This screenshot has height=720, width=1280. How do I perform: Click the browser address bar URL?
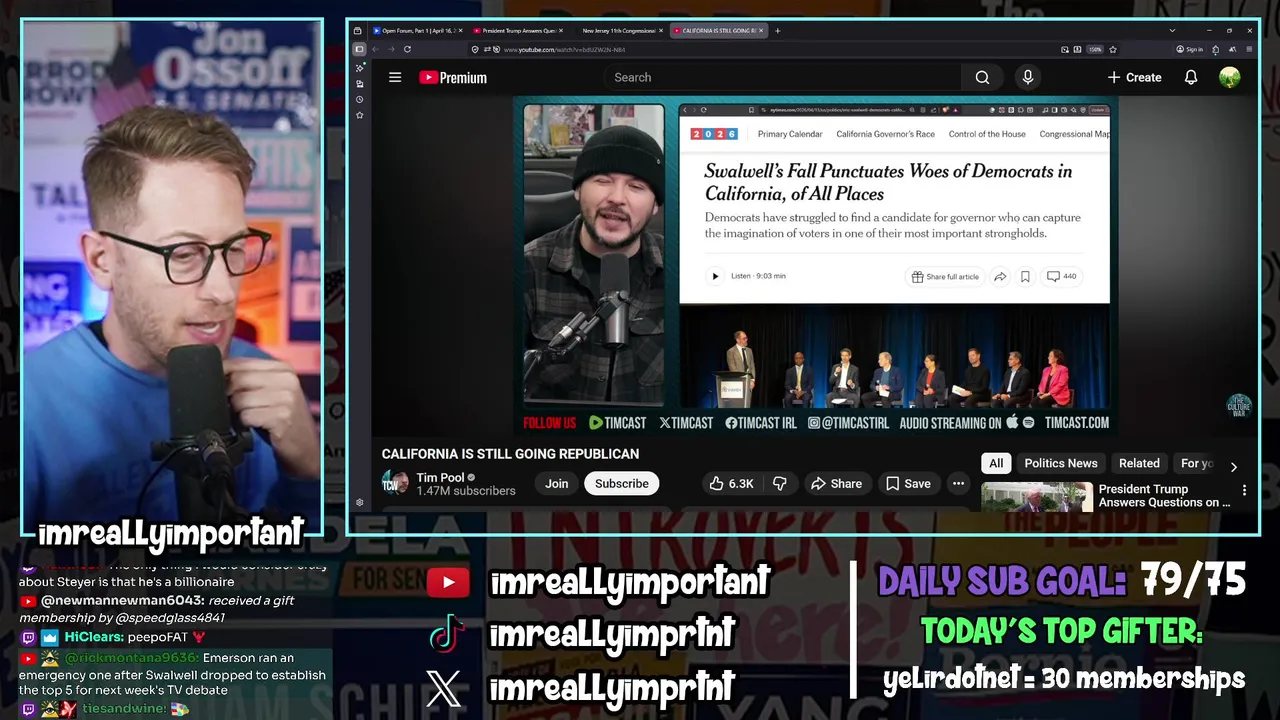pyautogui.click(x=565, y=49)
